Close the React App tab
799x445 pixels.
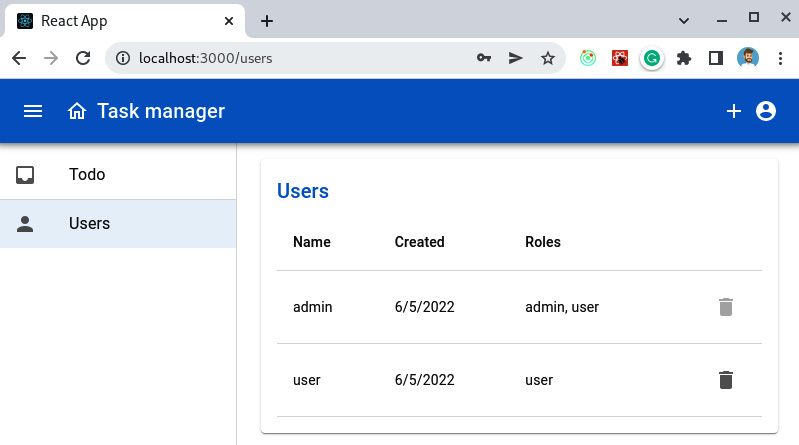point(229,21)
